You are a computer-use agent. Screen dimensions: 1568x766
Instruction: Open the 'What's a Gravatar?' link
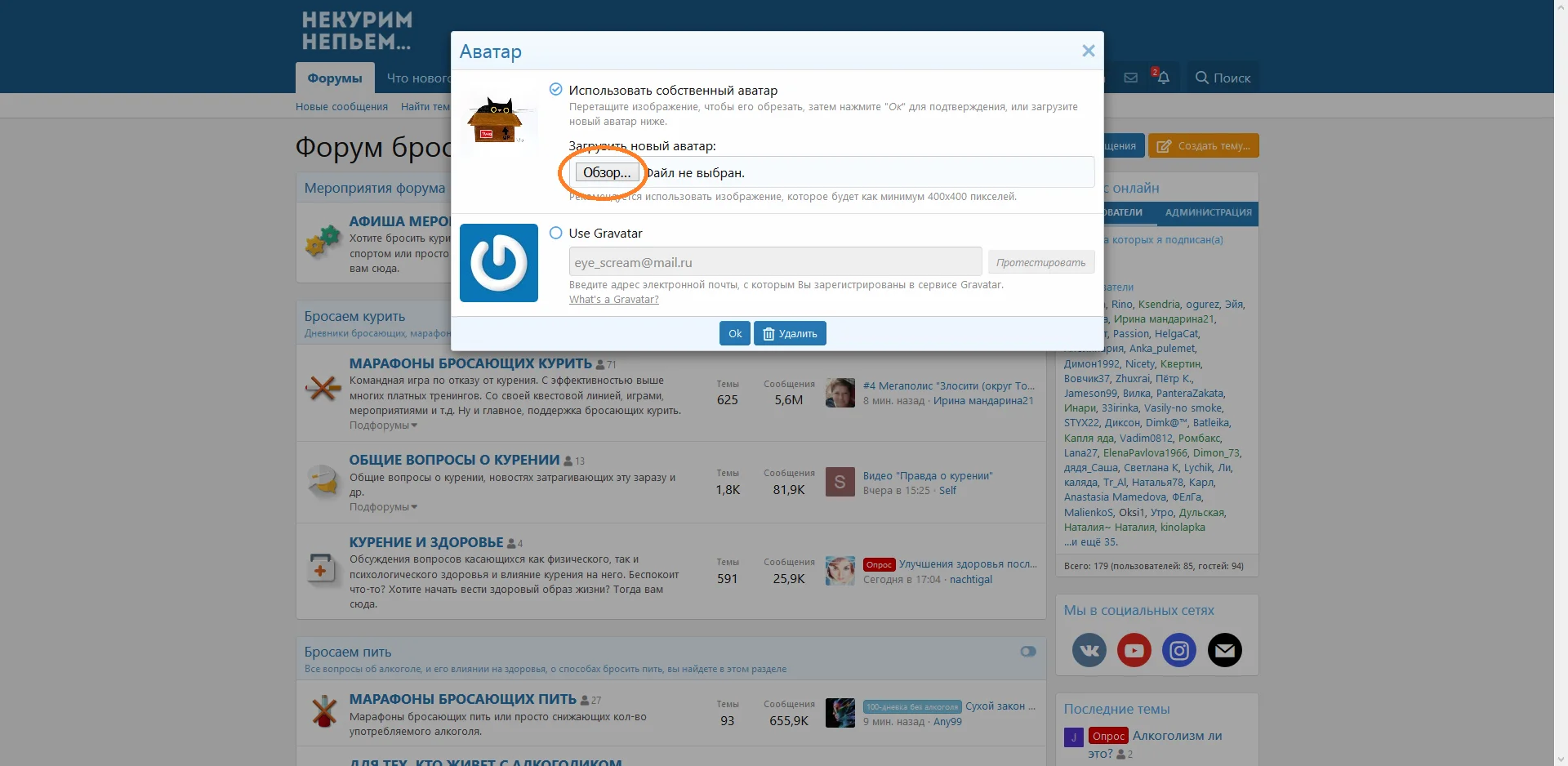(614, 300)
